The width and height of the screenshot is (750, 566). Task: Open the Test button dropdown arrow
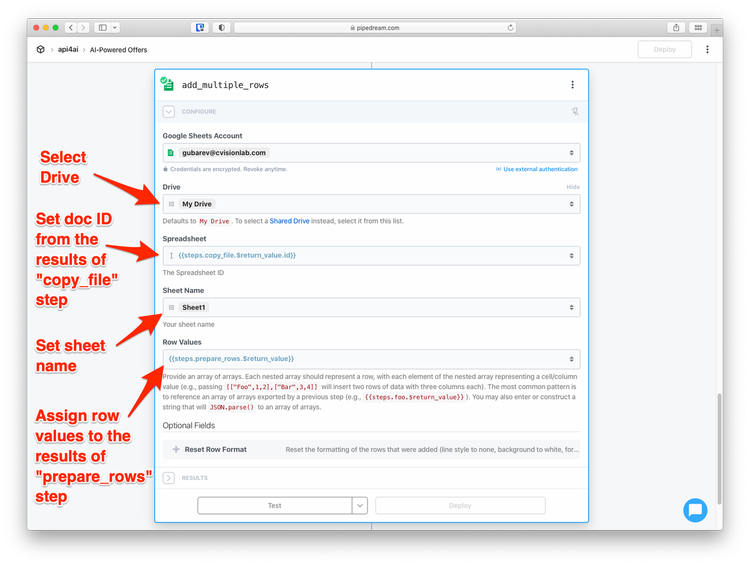click(x=360, y=505)
